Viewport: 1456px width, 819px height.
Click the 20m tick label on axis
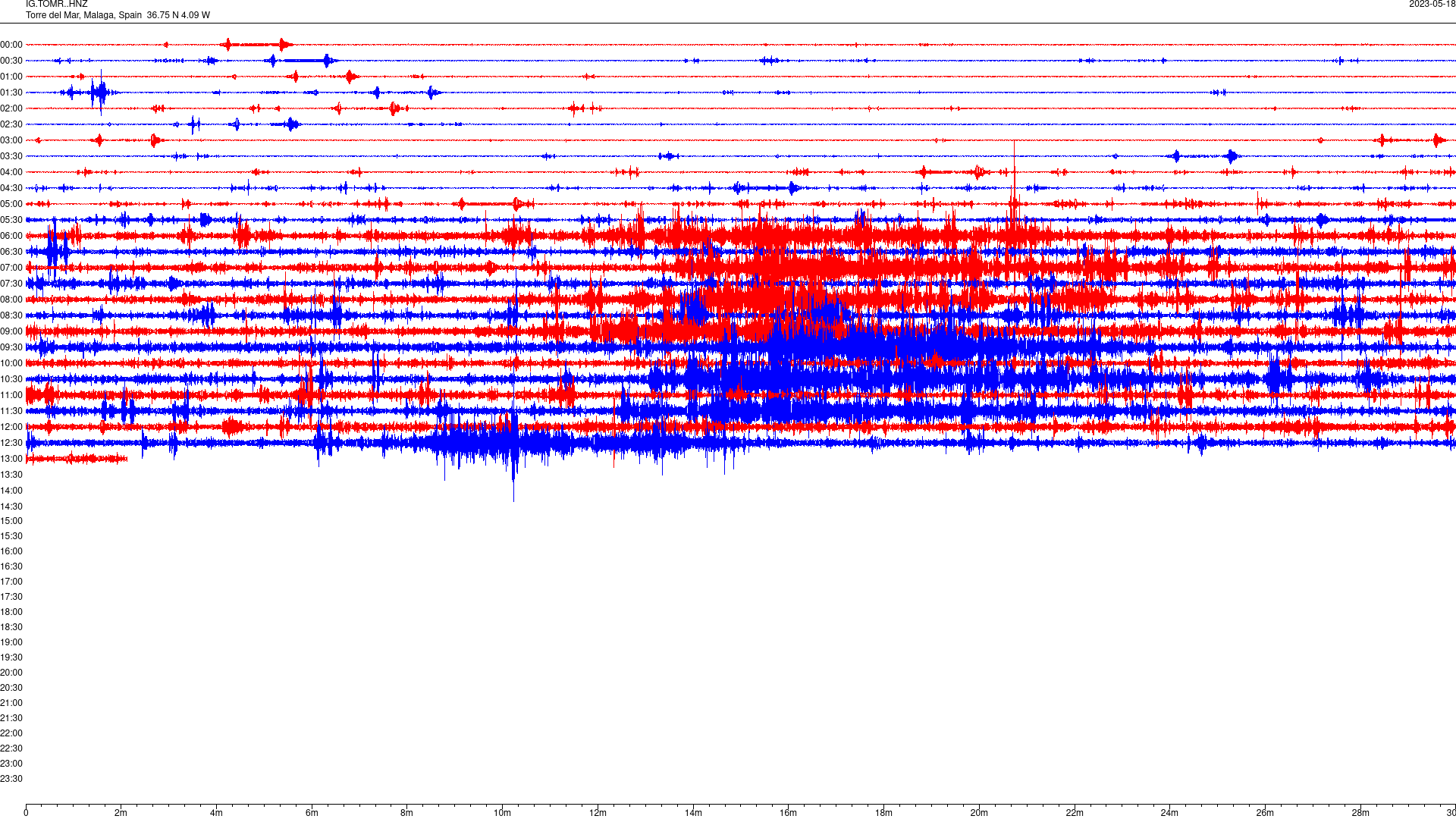[979, 813]
